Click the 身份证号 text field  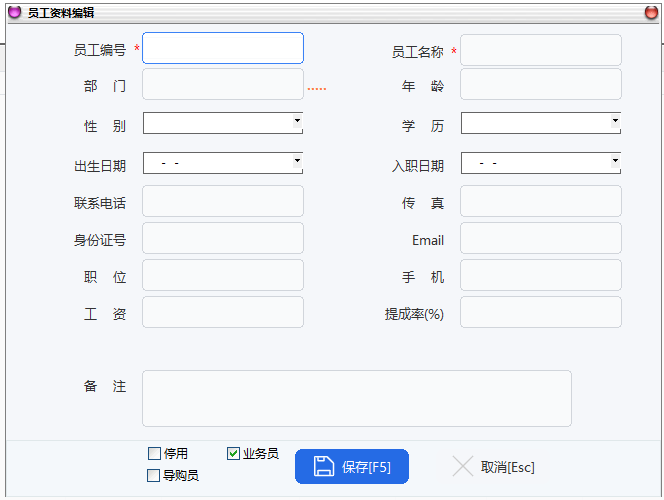tap(223, 239)
